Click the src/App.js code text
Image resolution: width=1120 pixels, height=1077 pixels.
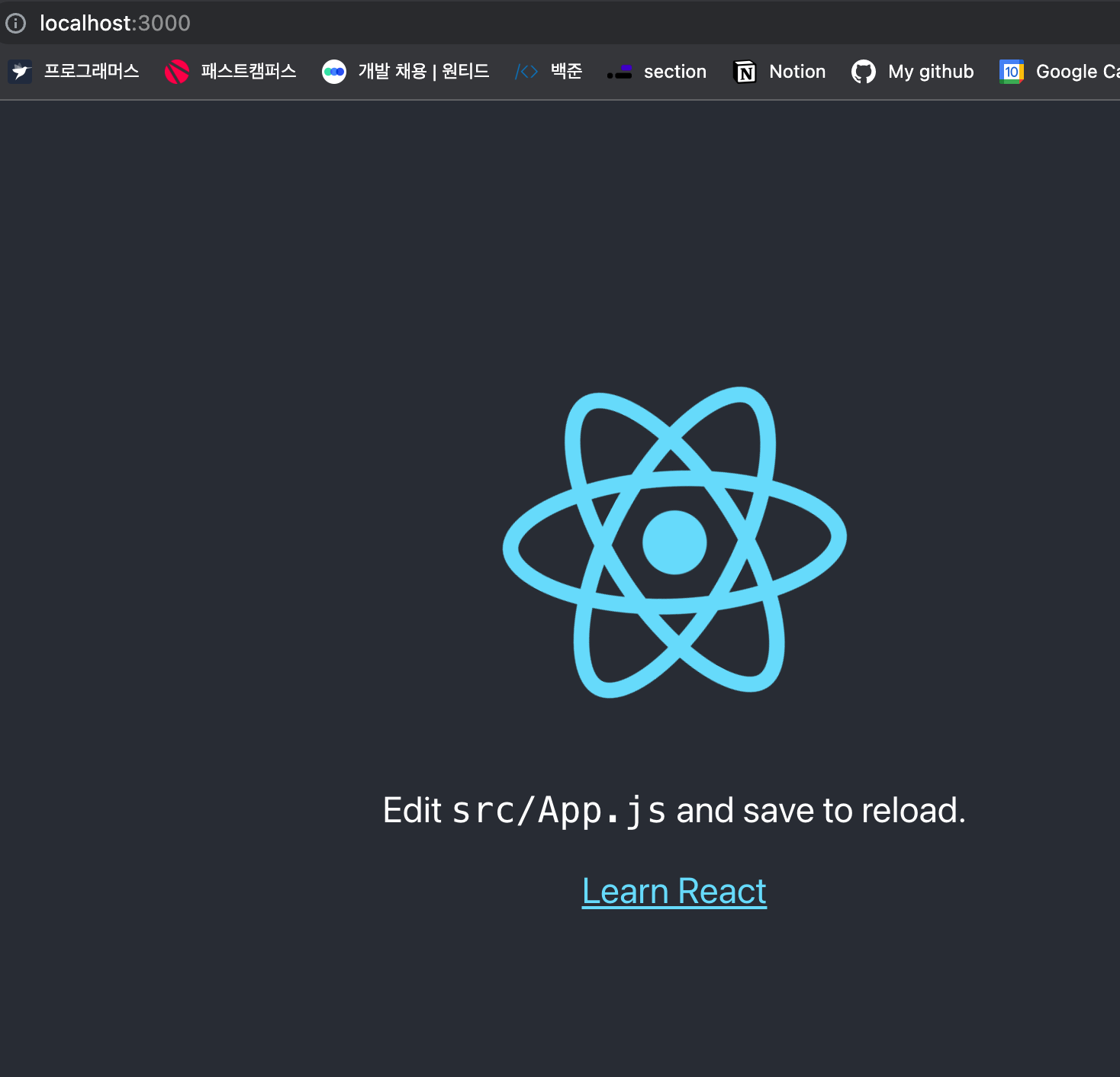pos(558,810)
